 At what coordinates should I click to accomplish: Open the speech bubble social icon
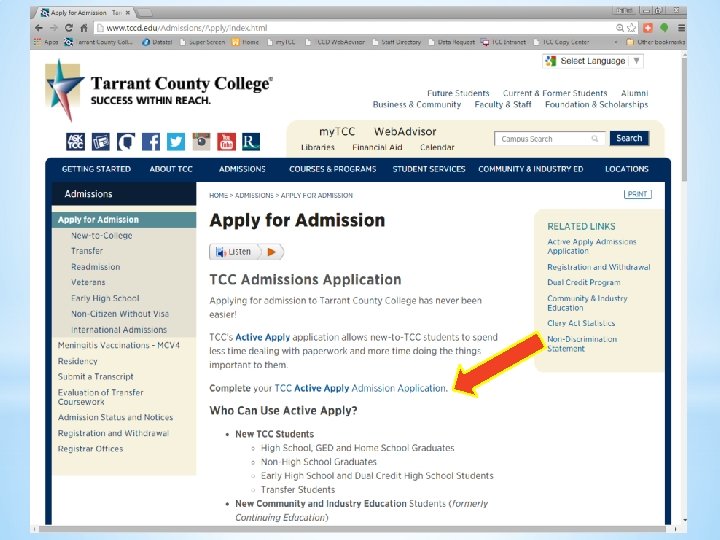click(126, 141)
